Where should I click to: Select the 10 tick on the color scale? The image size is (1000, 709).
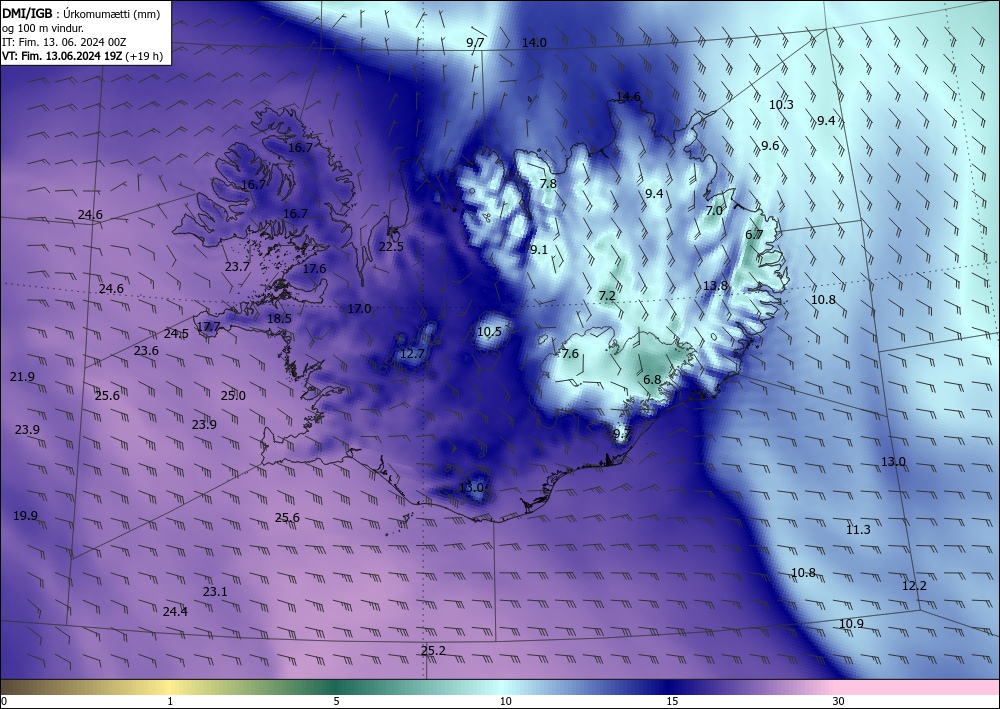505,702
